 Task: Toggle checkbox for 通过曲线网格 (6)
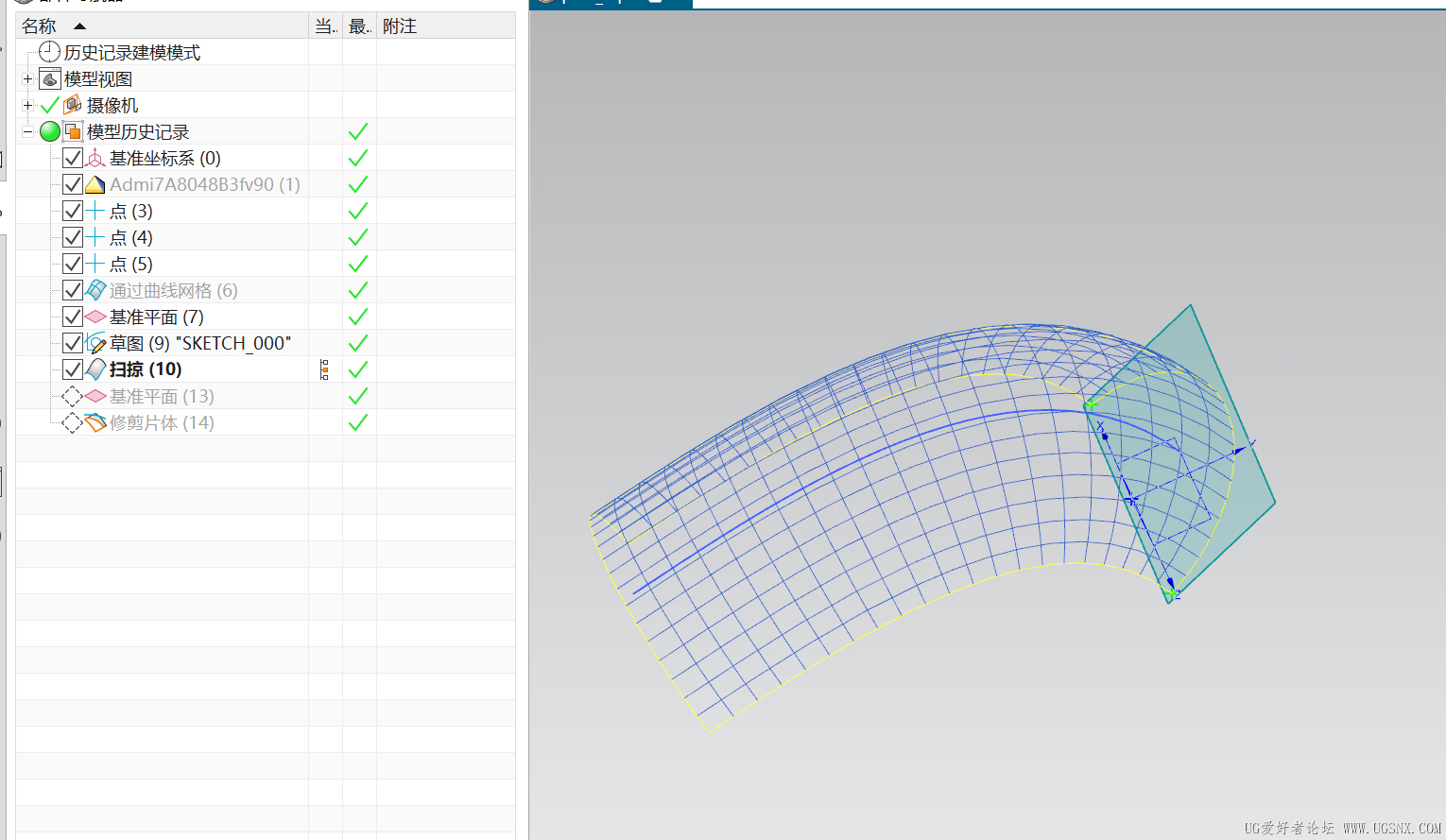[x=73, y=290]
